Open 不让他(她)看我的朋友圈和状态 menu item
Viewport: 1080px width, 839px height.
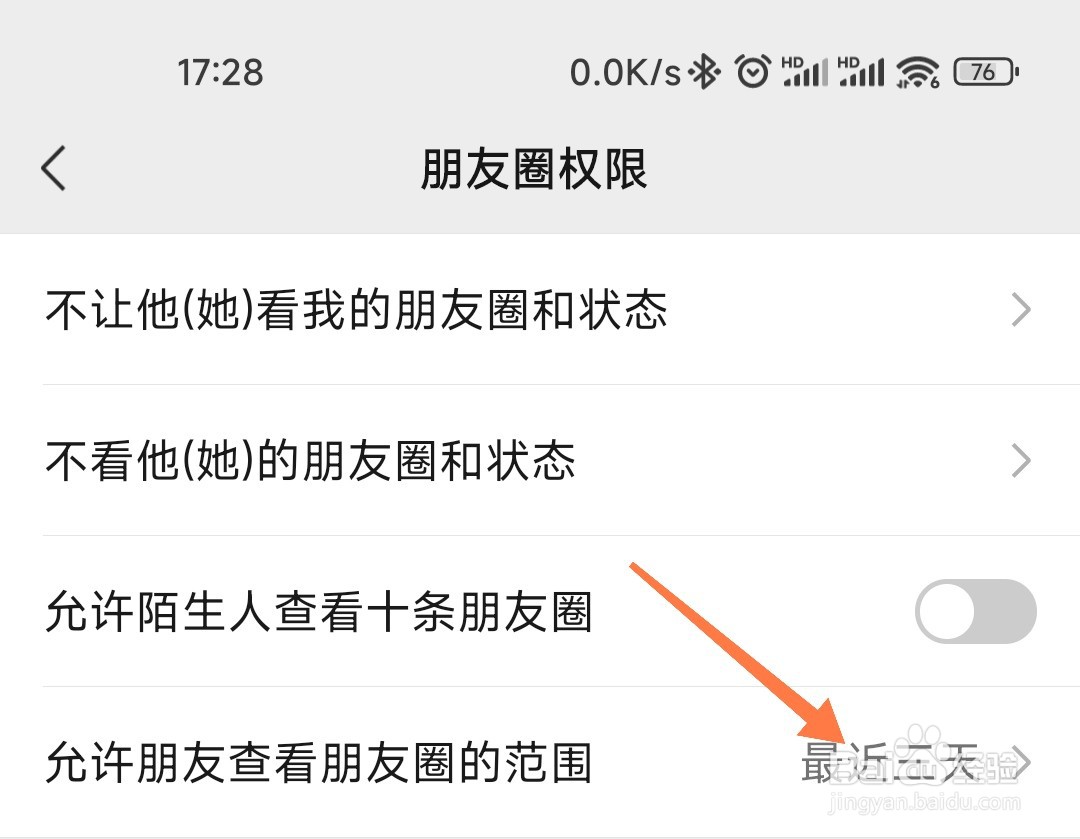tap(540, 309)
